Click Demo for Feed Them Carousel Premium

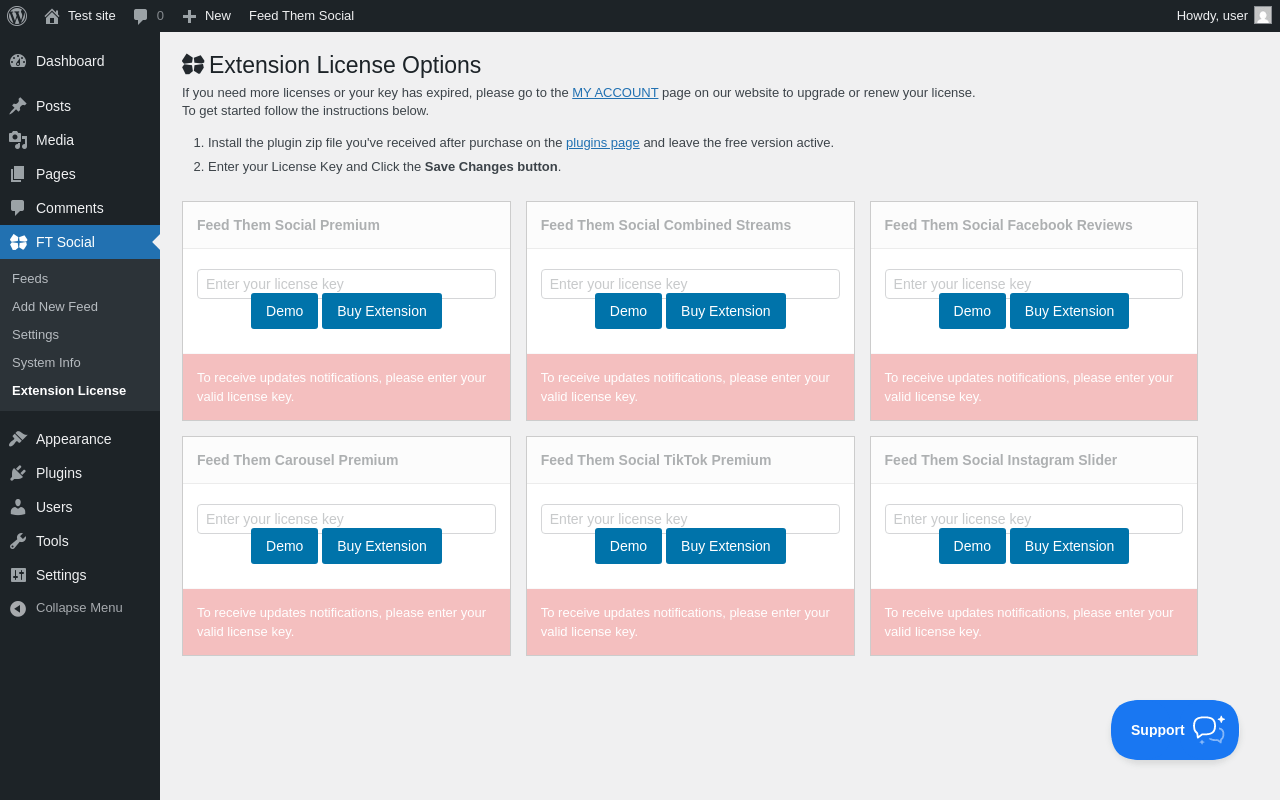[284, 546]
